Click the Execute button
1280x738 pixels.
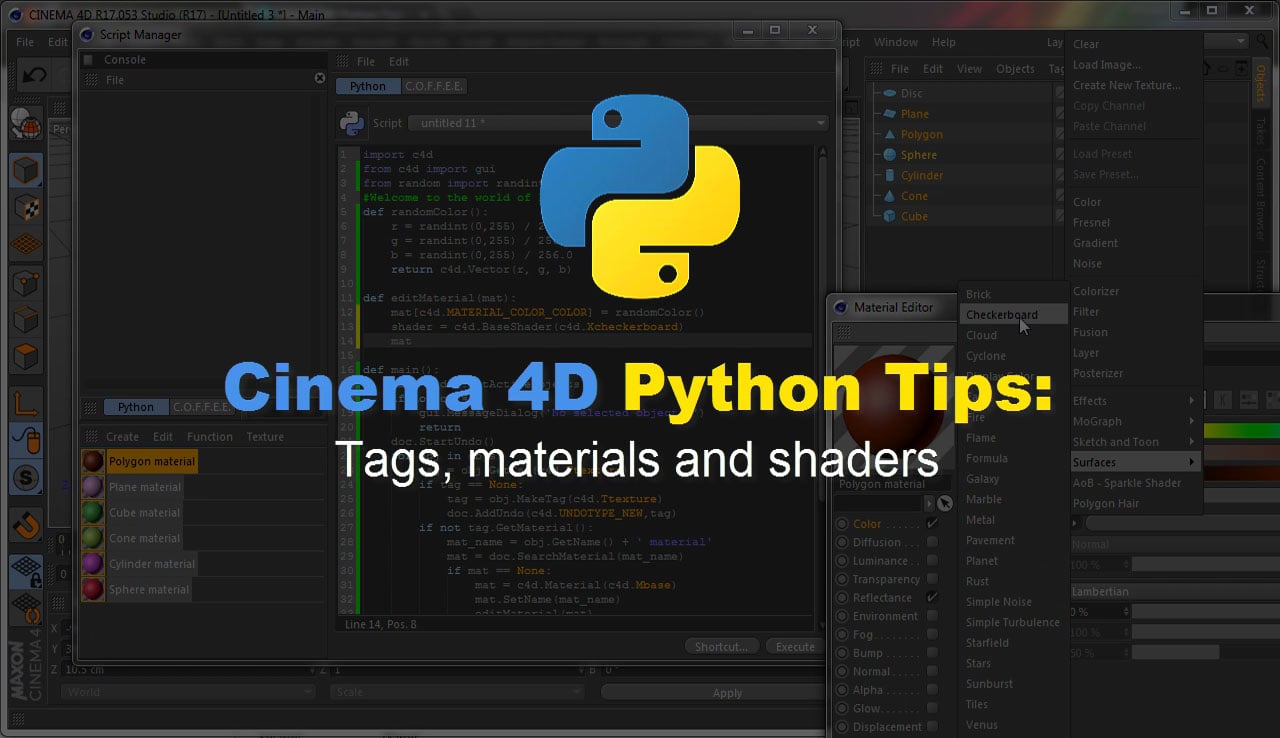795,647
